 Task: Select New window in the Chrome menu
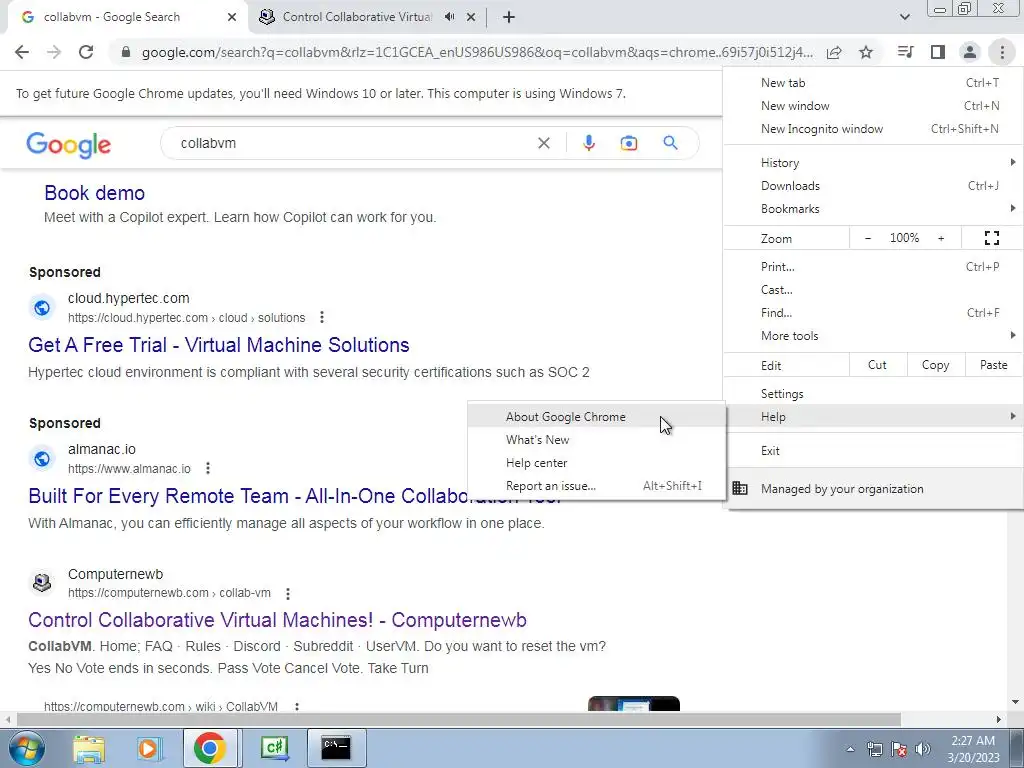pos(873,106)
